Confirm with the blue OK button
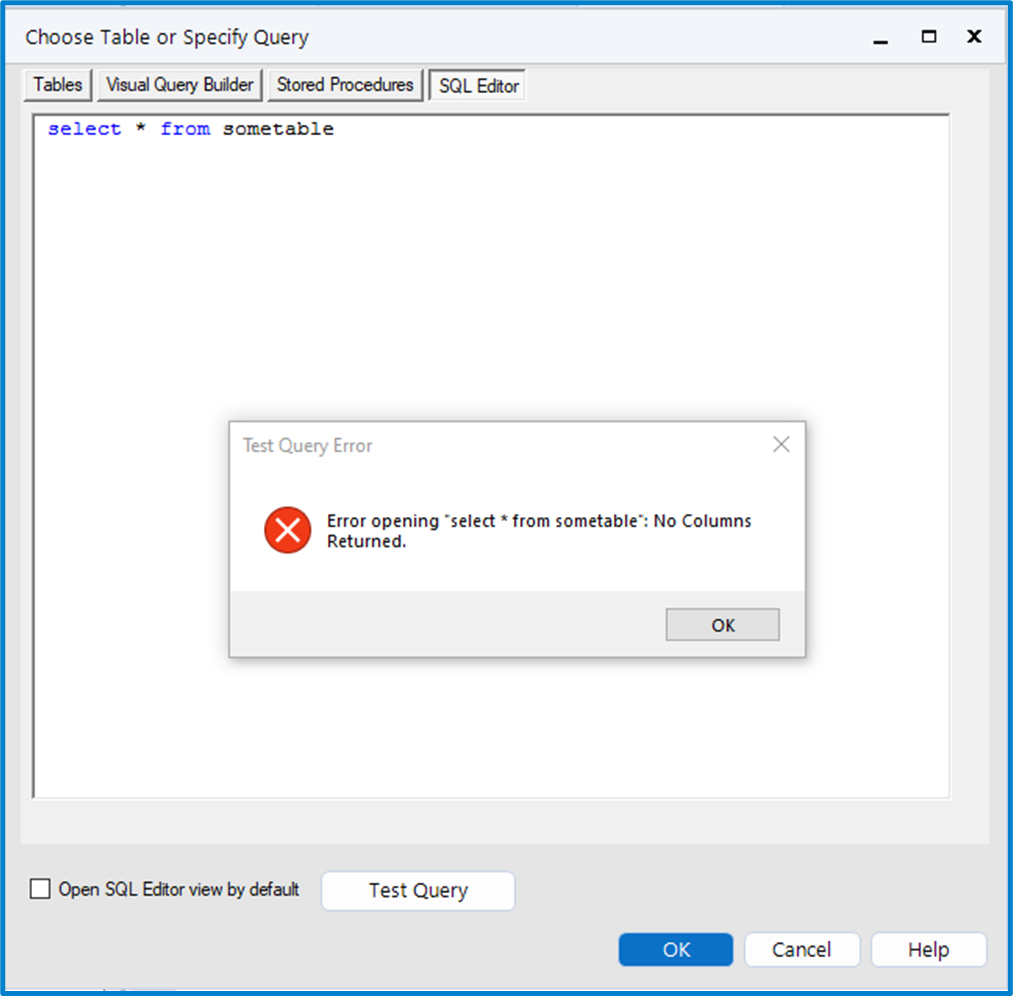 pos(676,949)
